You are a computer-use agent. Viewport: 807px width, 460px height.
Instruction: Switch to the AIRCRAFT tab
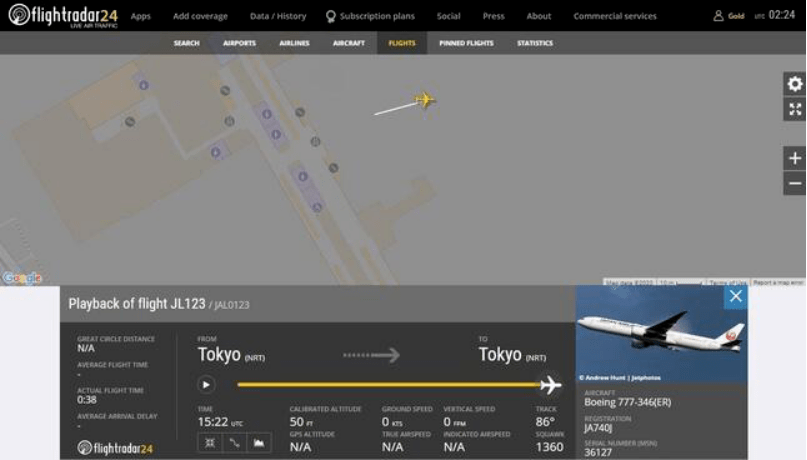348,43
